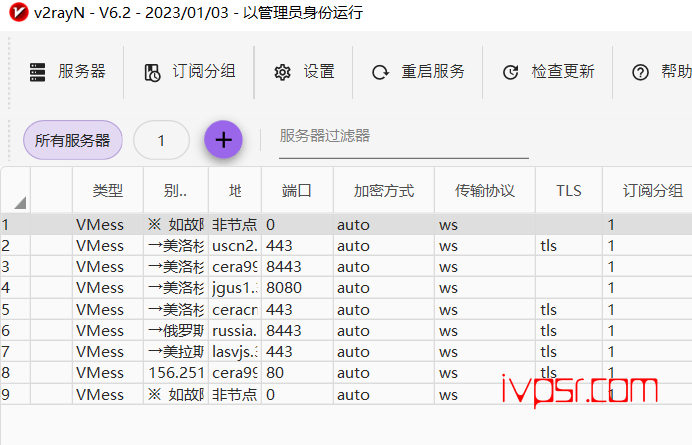Screen dimensions: 692x445
Task: Select row header number 5
Action: coord(15,309)
